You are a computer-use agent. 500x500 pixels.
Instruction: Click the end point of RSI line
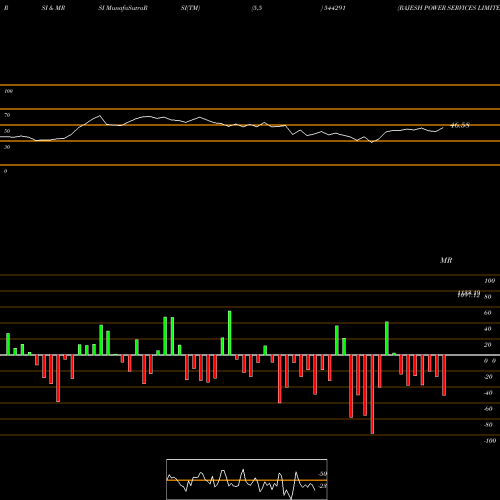point(443,127)
